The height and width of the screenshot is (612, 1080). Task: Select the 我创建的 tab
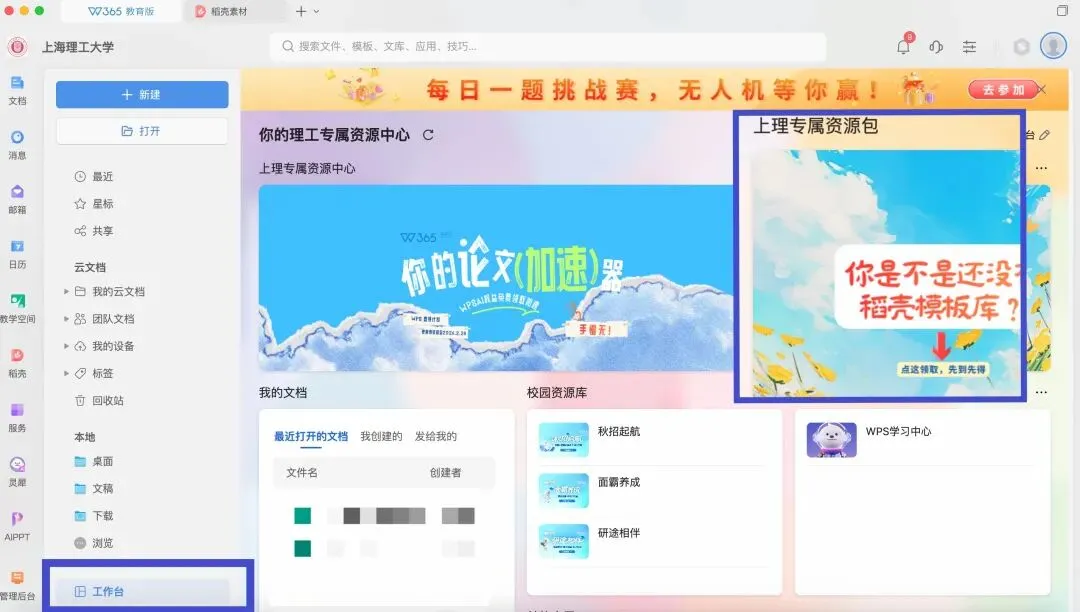pyautogui.click(x=381, y=436)
